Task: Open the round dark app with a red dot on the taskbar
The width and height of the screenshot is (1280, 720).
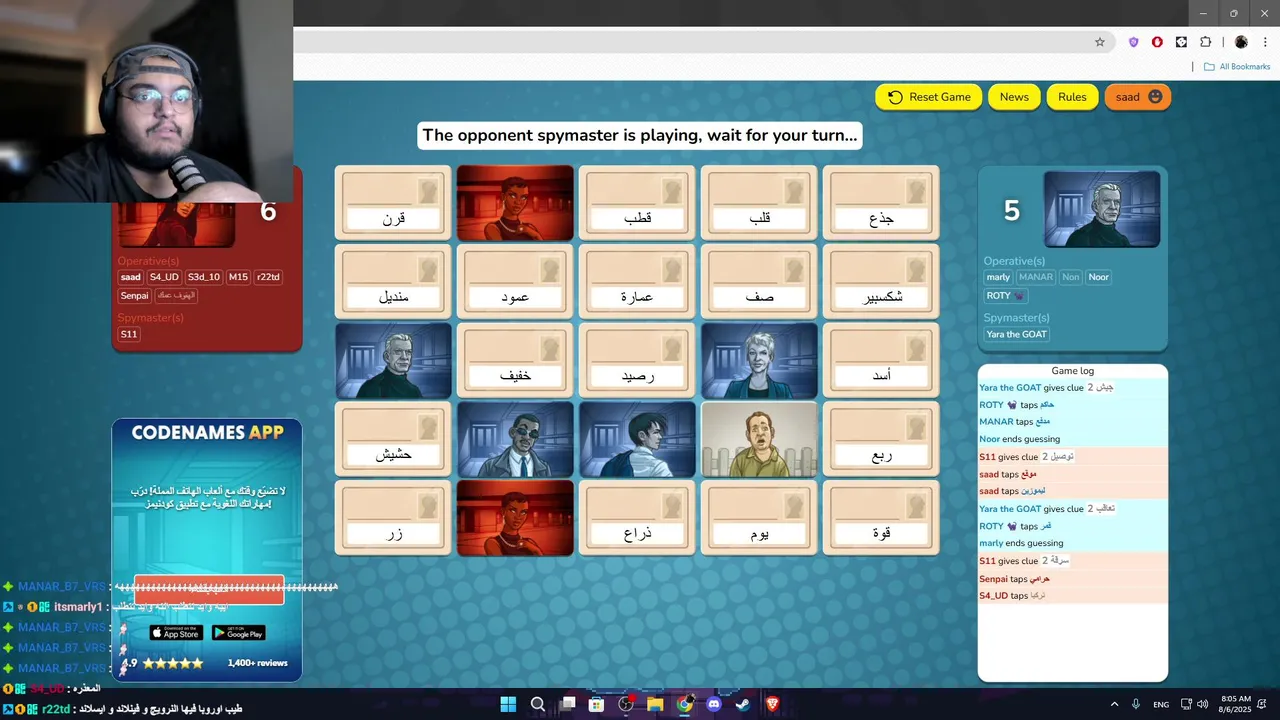Action: [627, 704]
